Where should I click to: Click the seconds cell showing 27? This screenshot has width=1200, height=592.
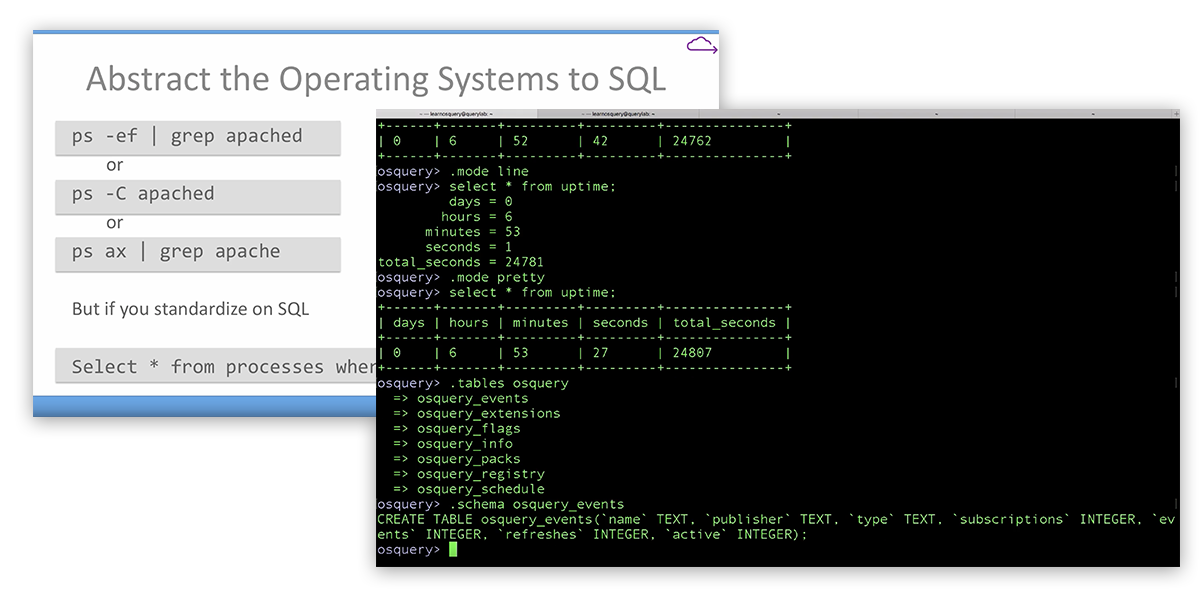tap(600, 353)
